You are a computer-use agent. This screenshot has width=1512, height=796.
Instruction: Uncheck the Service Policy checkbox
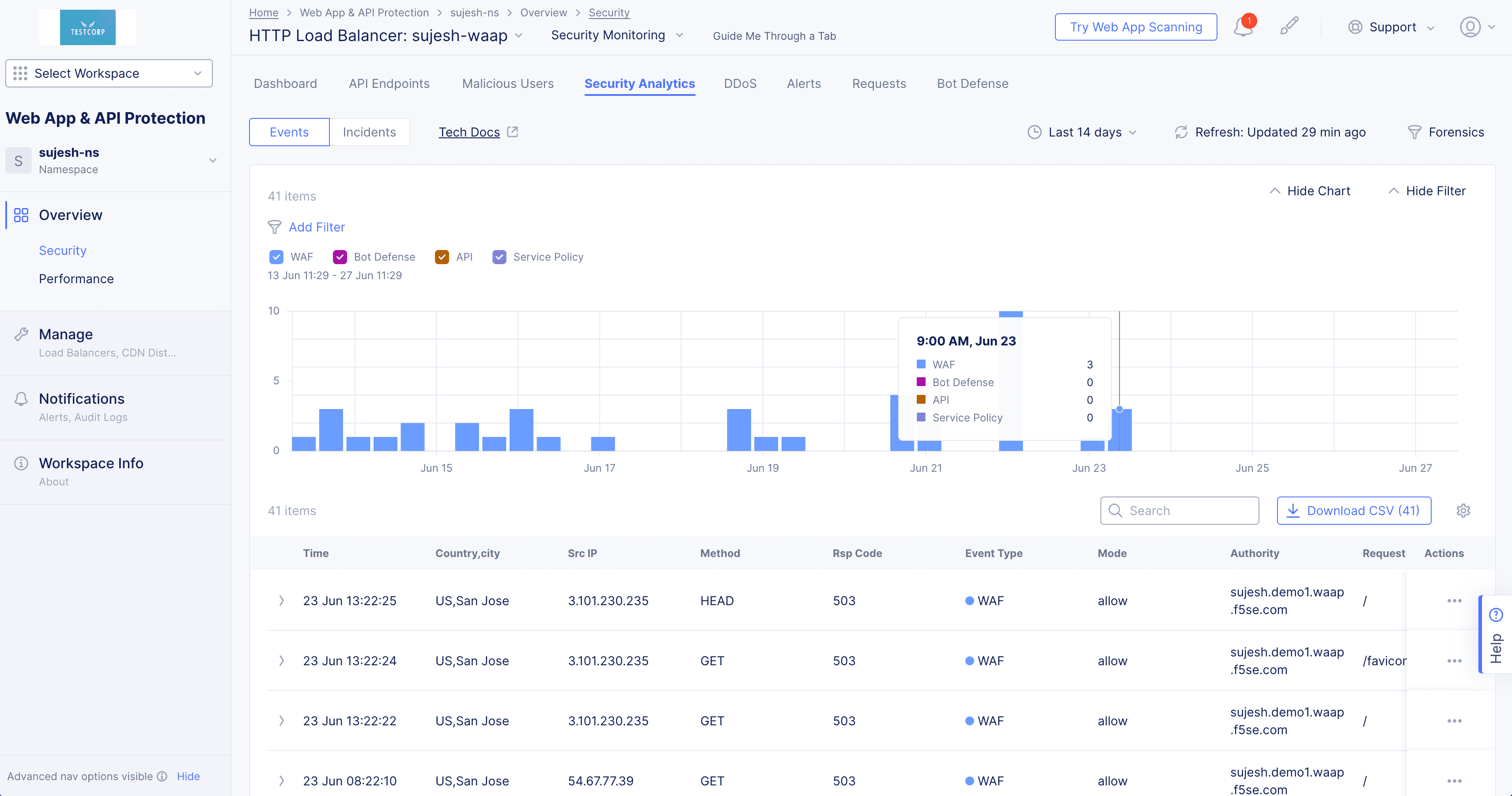coord(499,257)
